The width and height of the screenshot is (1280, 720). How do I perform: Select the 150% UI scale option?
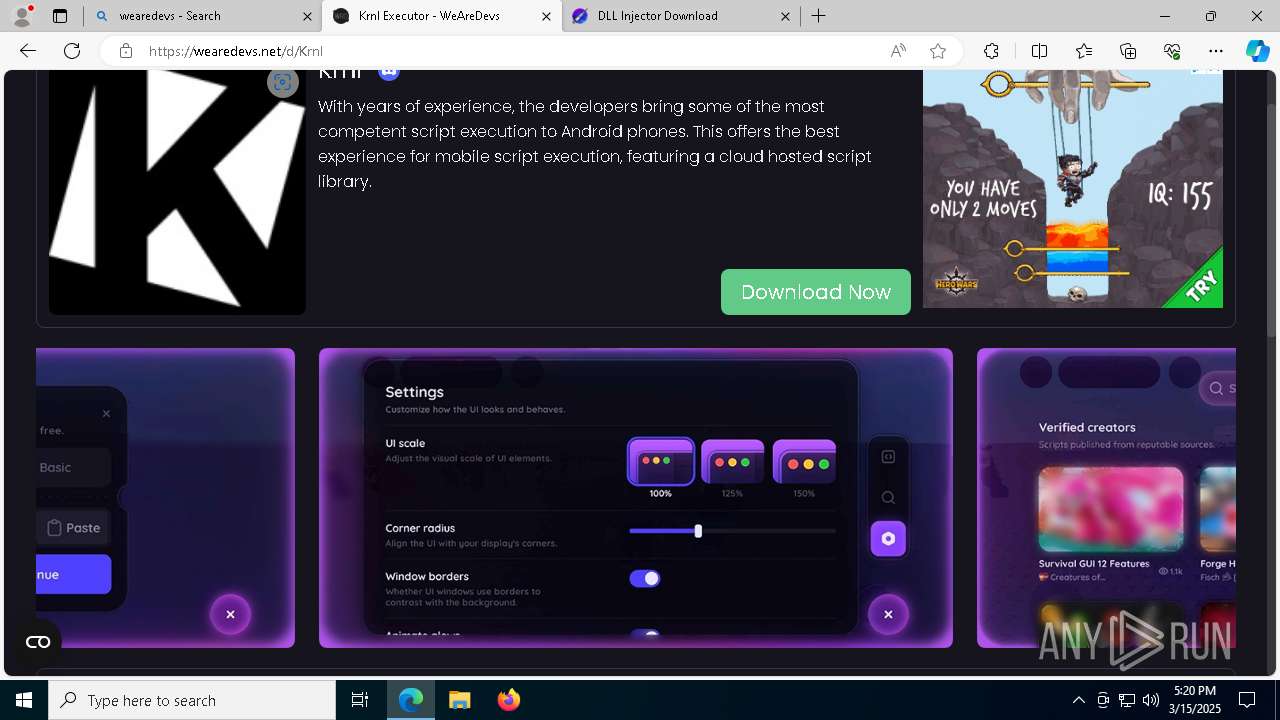click(804, 468)
